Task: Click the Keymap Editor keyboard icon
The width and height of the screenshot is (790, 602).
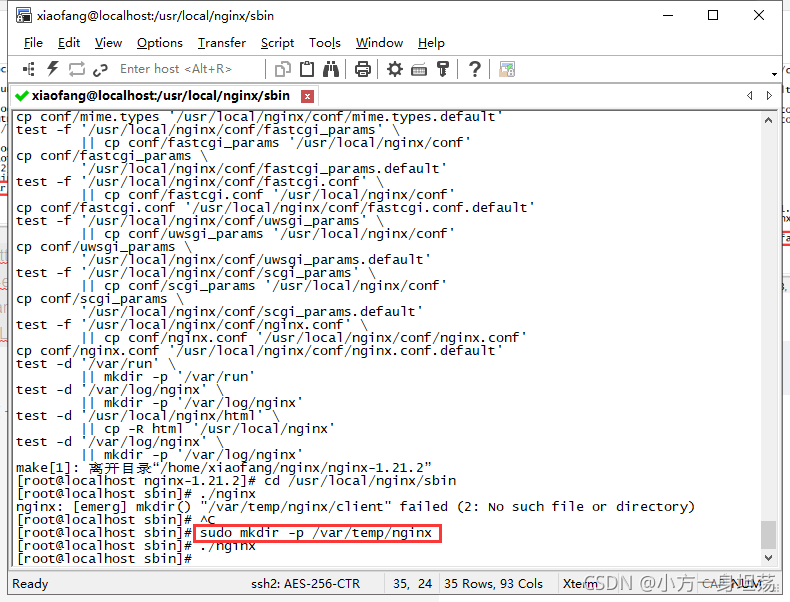Action: coord(419,70)
